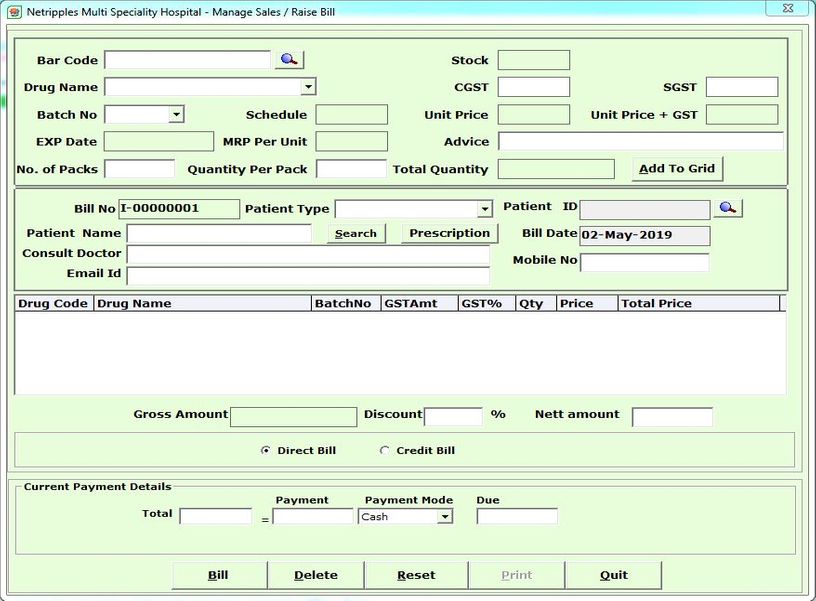Click the Nett amount field
816x601 pixels.
[x=672, y=417]
